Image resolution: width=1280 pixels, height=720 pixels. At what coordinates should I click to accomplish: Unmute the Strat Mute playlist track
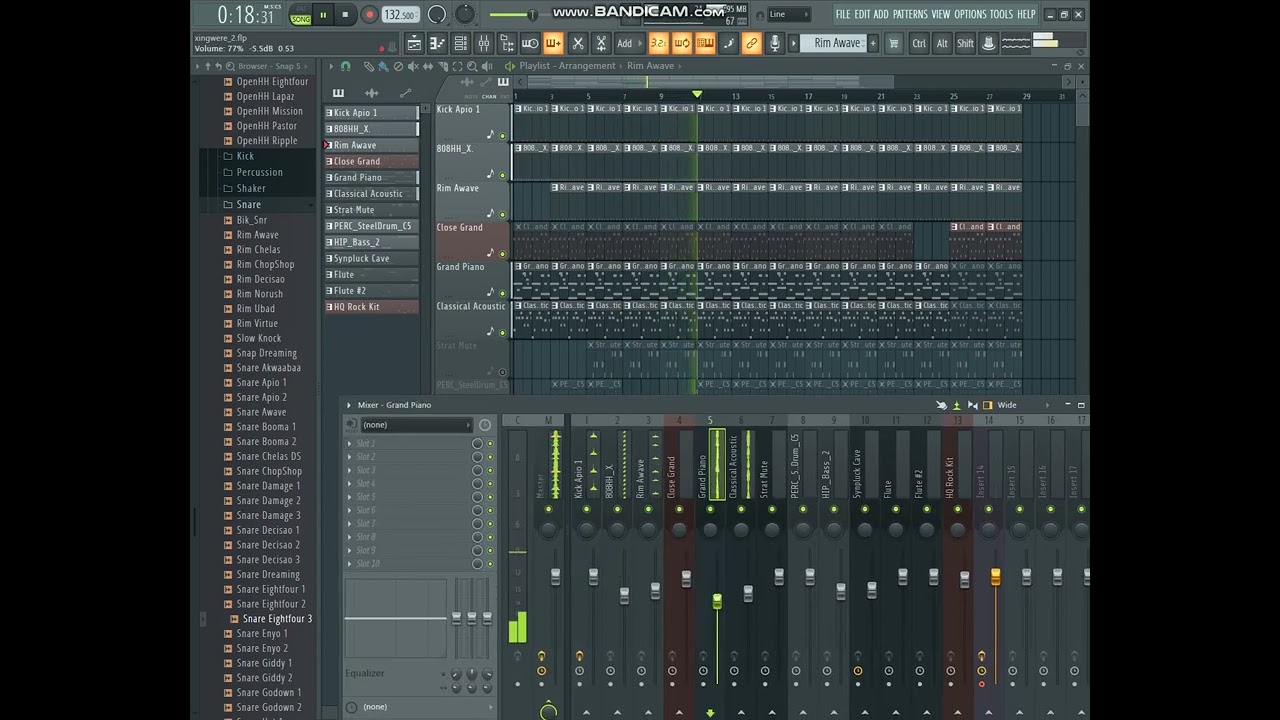[x=503, y=372]
